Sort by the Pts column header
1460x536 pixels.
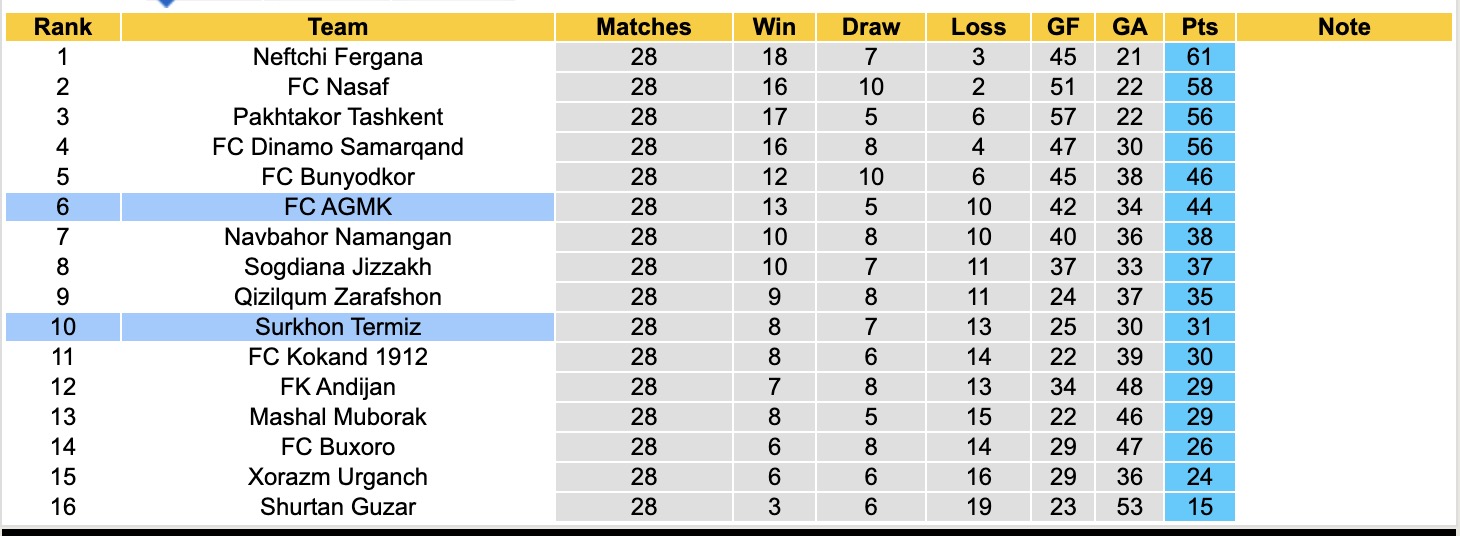[1199, 27]
